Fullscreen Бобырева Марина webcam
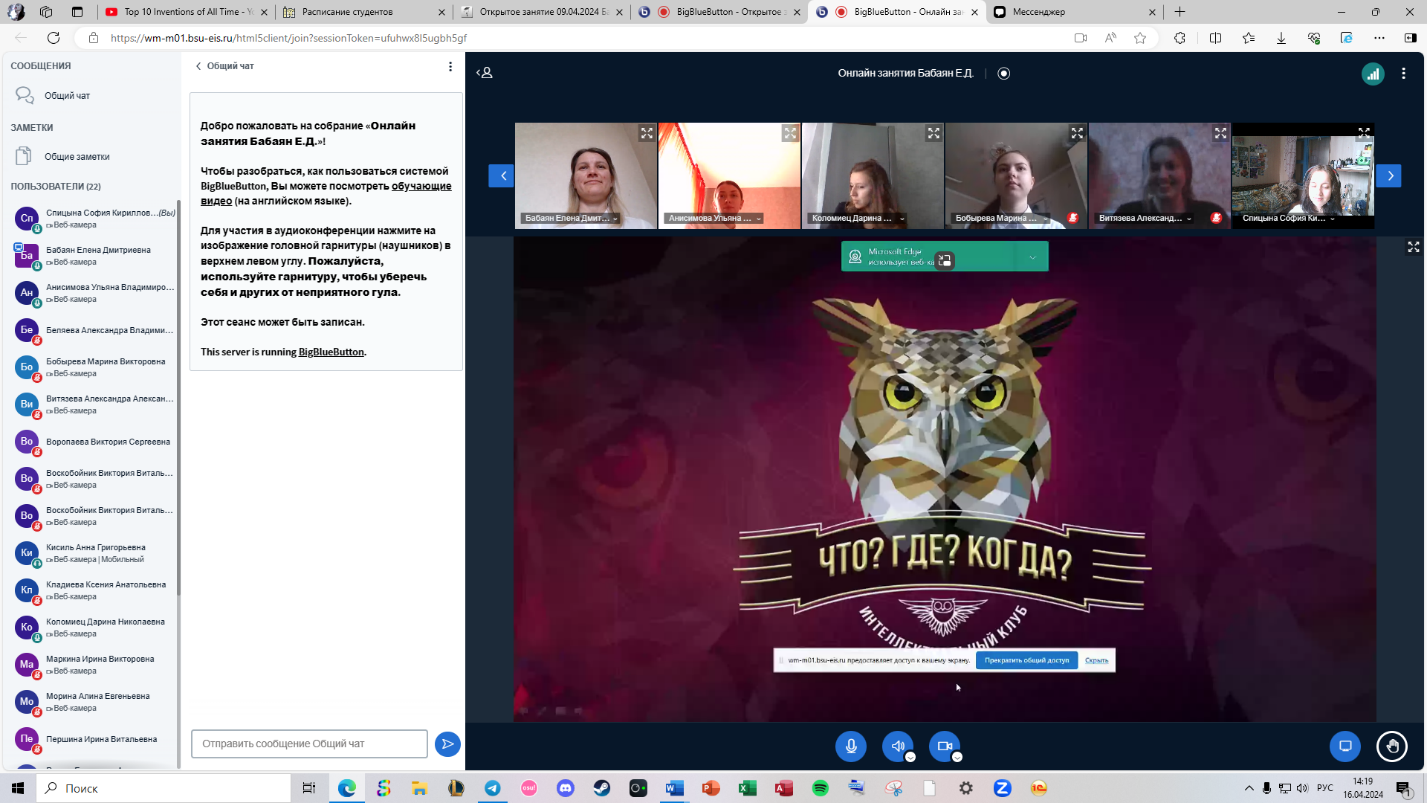The image size is (1427, 803). click(x=1077, y=132)
